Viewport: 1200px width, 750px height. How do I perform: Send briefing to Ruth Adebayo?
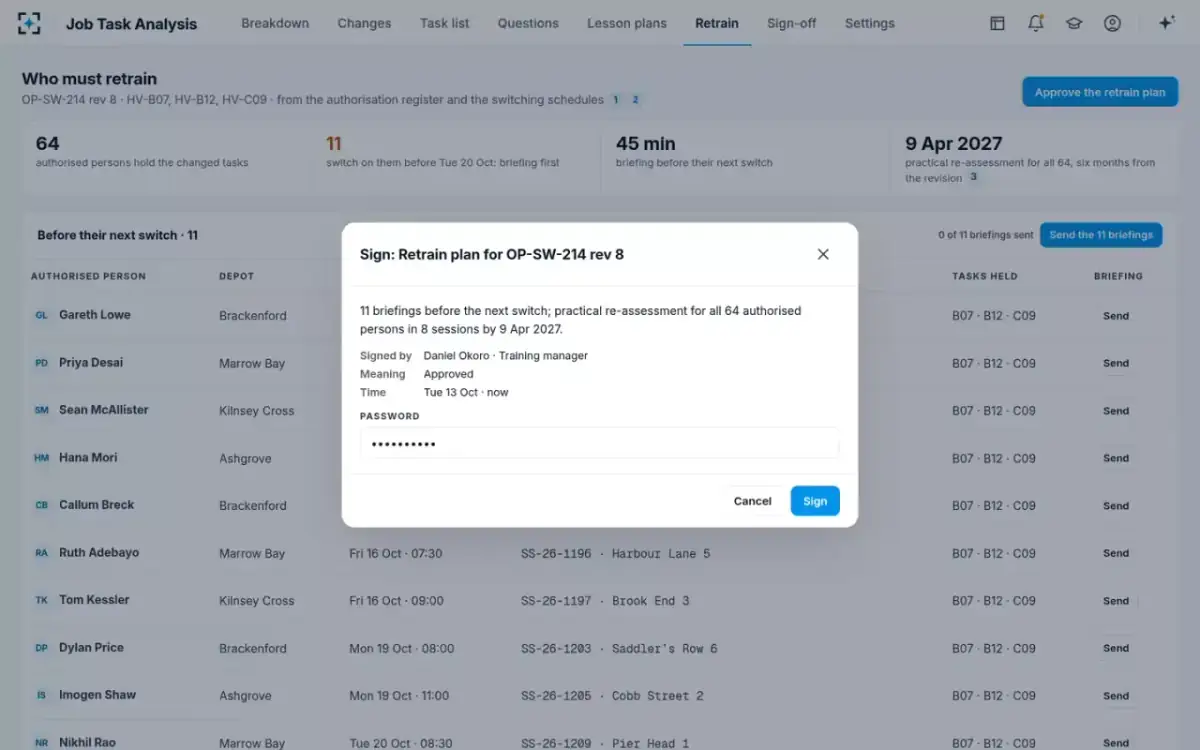1116,553
